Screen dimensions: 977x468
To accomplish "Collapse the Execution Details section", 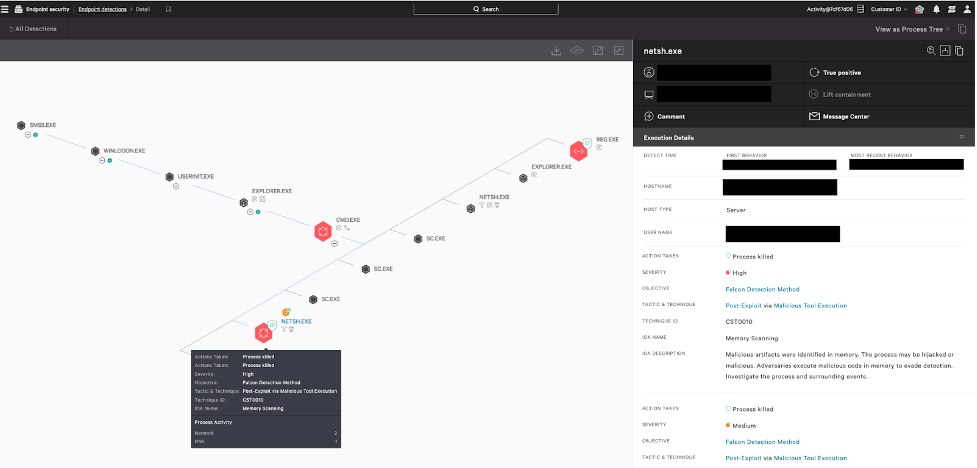I will tap(961, 137).
